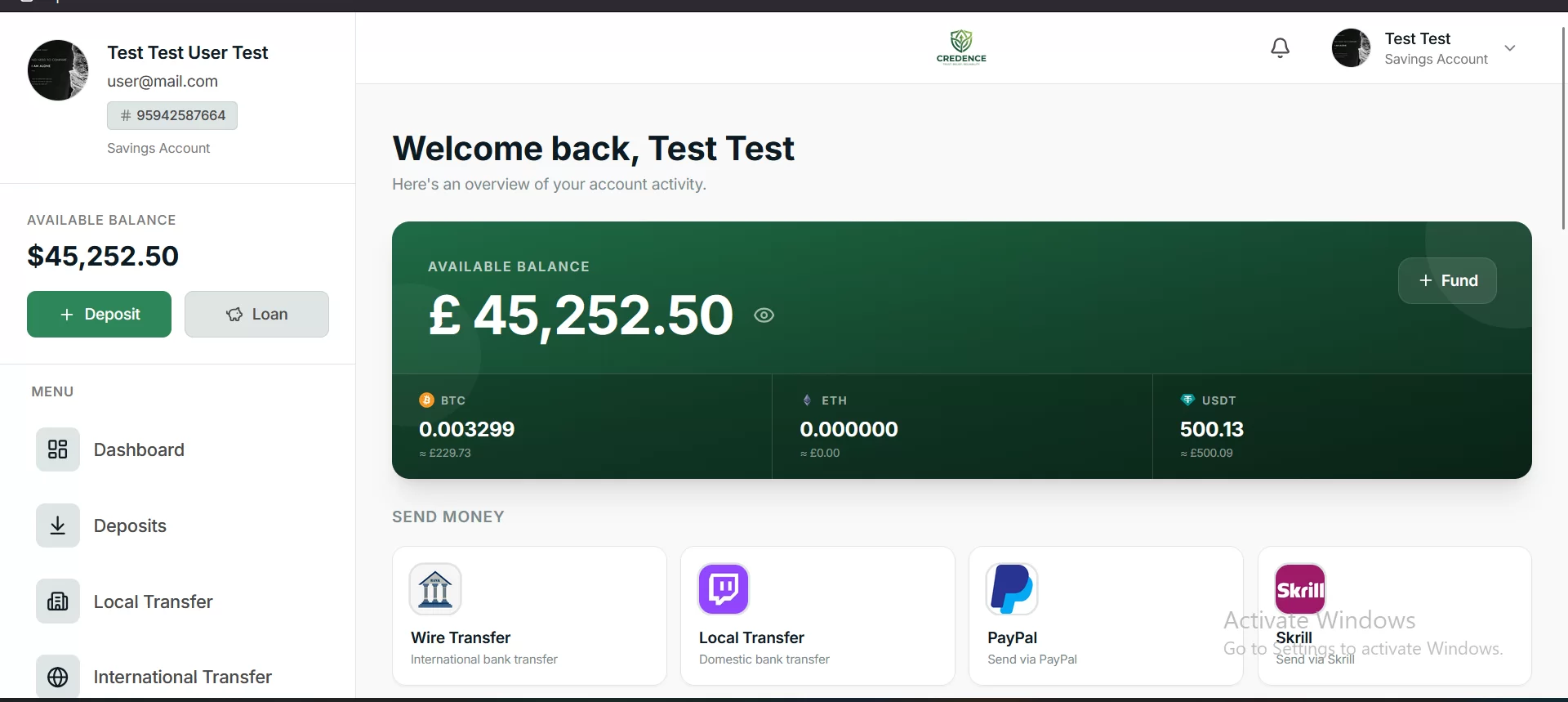Image resolution: width=1568 pixels, height=702 pixels.
Task: Toggle balance visibility eye icon
Action: point(764,315)
